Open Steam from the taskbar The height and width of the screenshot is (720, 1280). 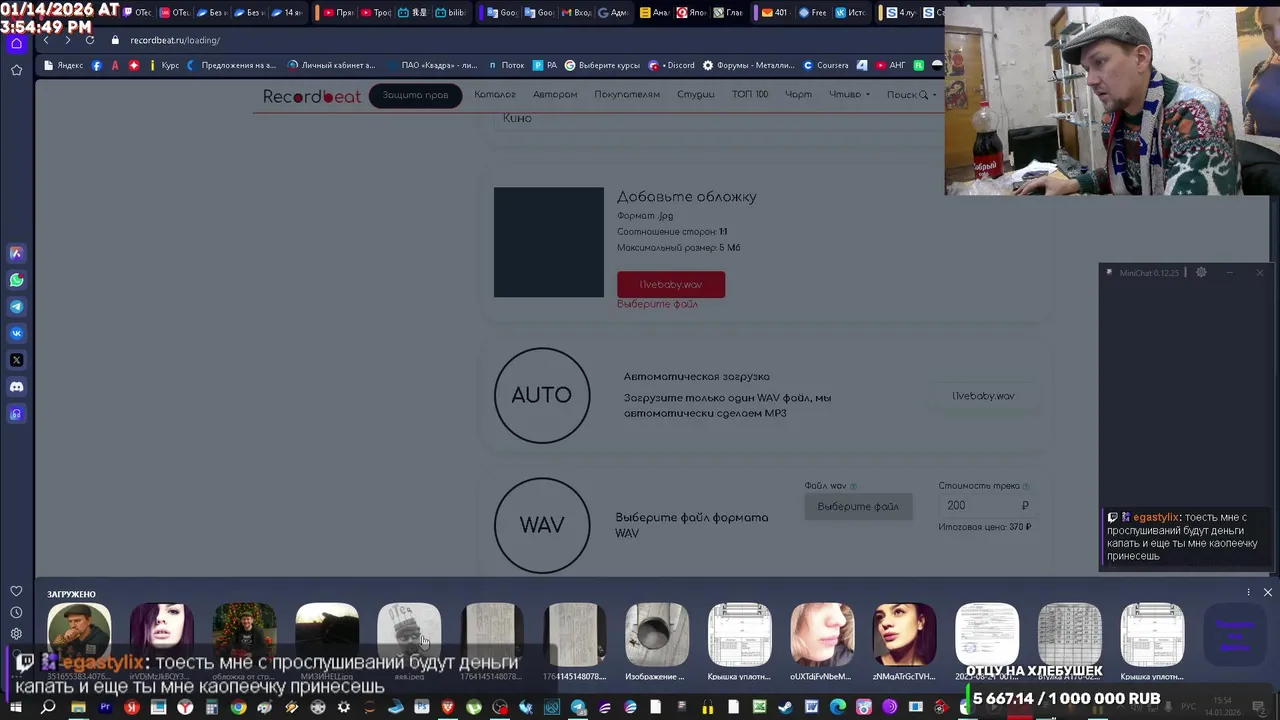click(x=785, y=708)
